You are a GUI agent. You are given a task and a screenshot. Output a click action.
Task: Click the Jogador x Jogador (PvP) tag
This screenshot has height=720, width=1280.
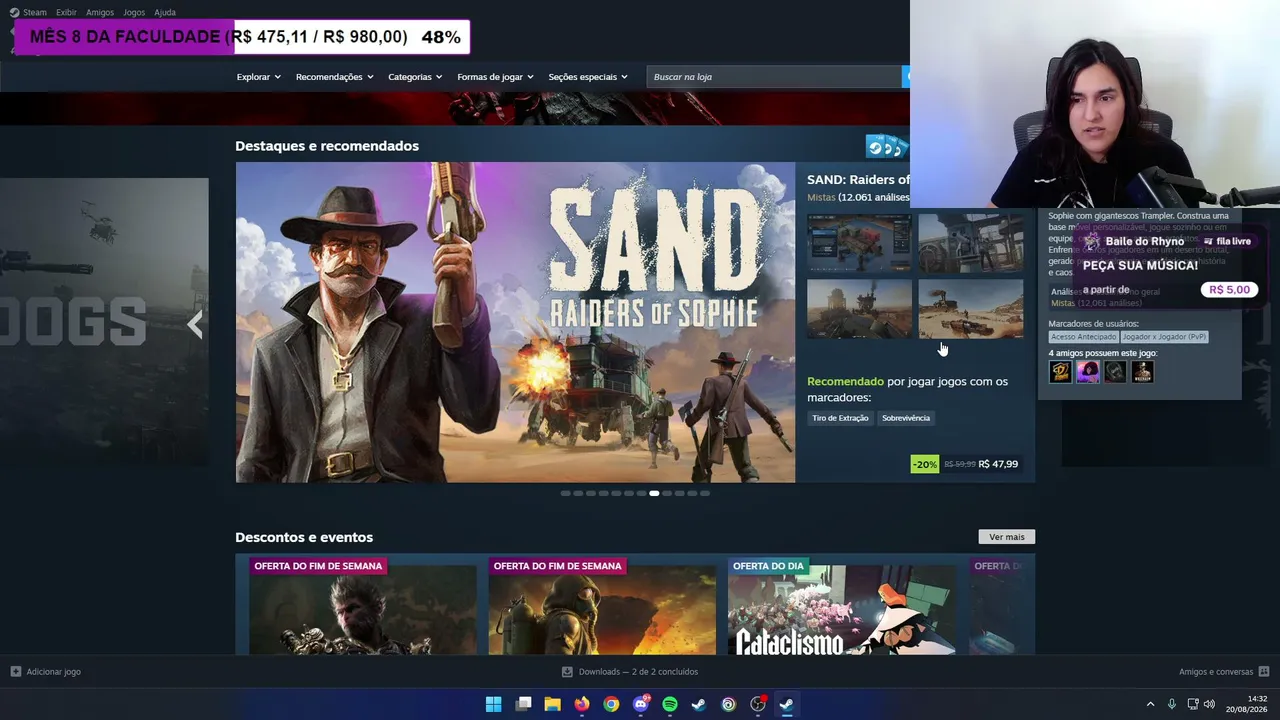pos(1164,337)
